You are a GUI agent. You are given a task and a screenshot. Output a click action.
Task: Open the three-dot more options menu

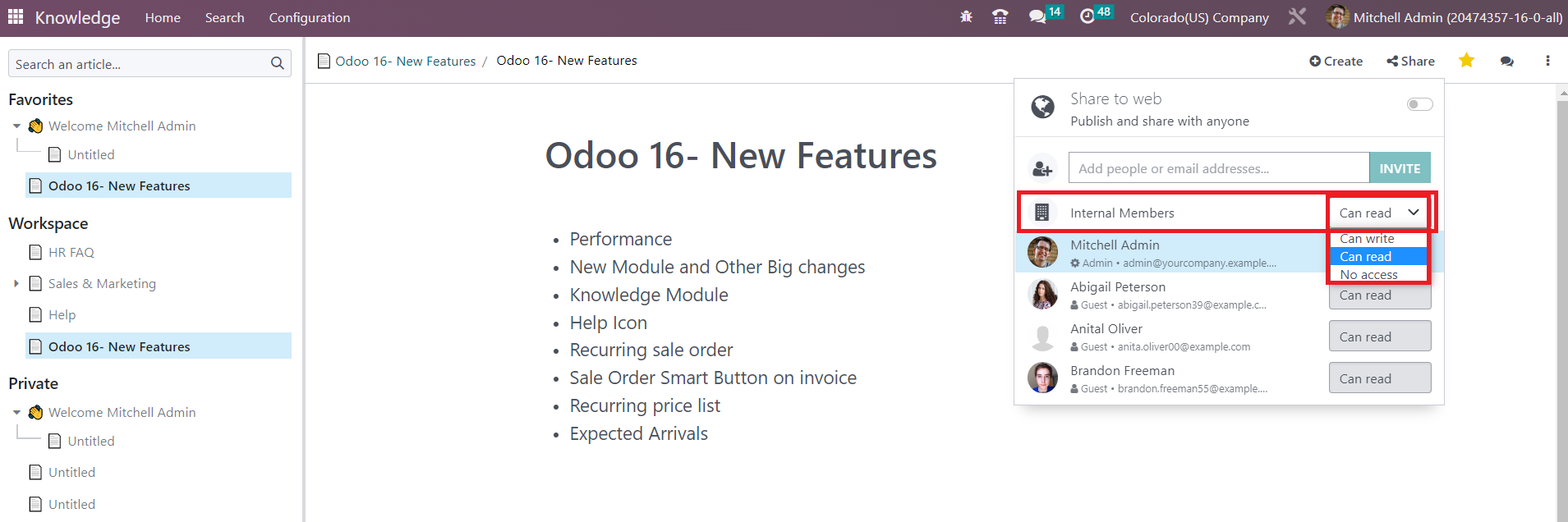pos(1547,61)
